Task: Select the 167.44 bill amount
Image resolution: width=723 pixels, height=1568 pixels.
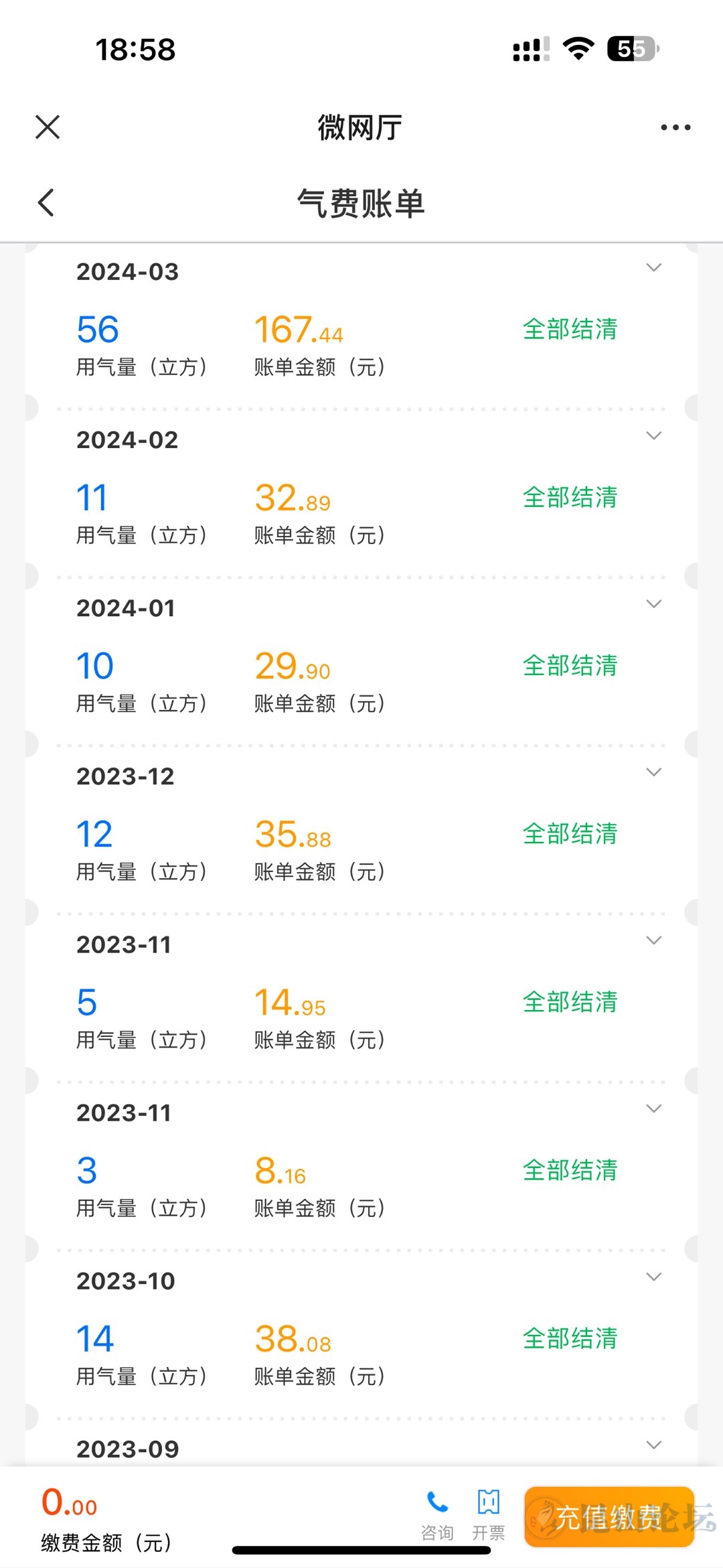Action: pyautogui.click(x=299, y=330)
